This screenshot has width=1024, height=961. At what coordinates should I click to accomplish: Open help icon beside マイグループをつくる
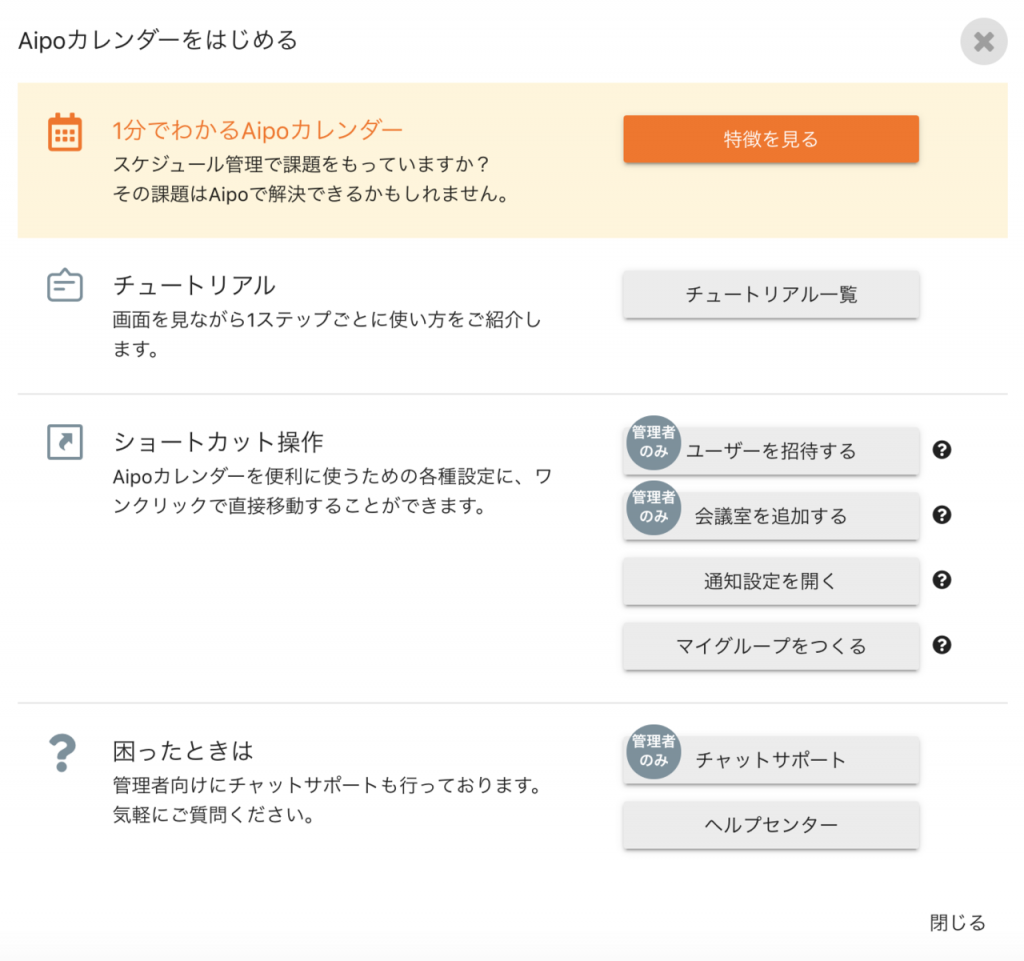coord(941,645)
